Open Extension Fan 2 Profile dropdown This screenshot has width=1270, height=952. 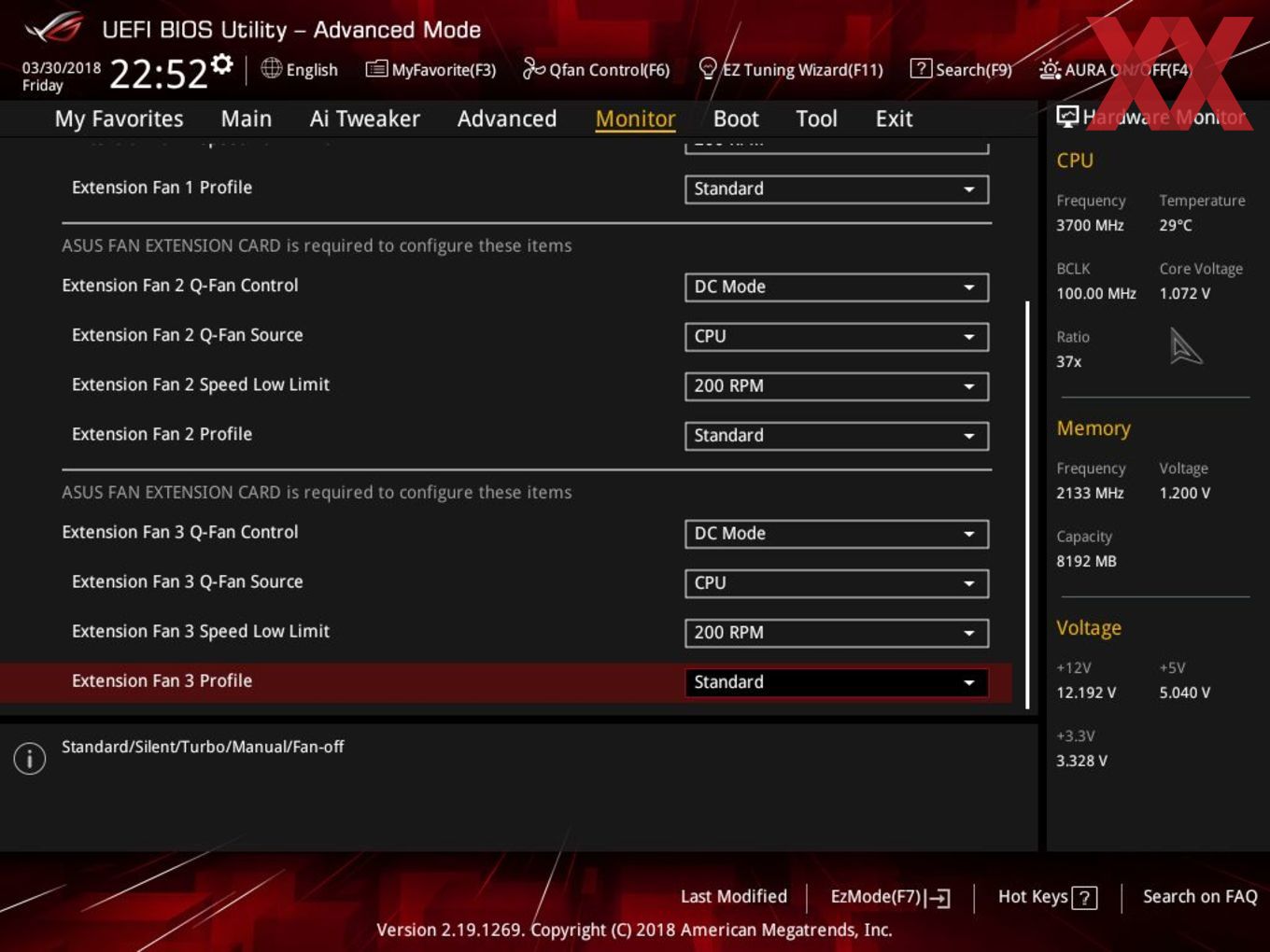(x=837, y=435)
